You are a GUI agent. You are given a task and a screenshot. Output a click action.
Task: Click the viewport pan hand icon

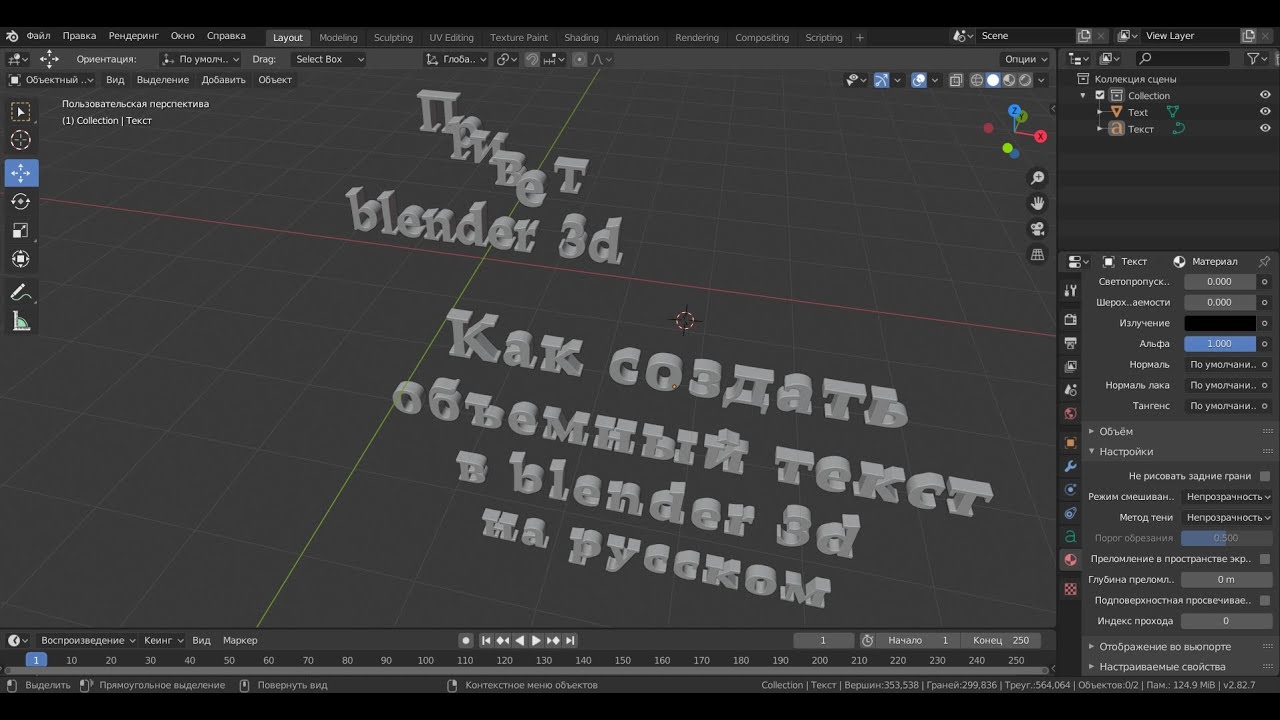1037,203
